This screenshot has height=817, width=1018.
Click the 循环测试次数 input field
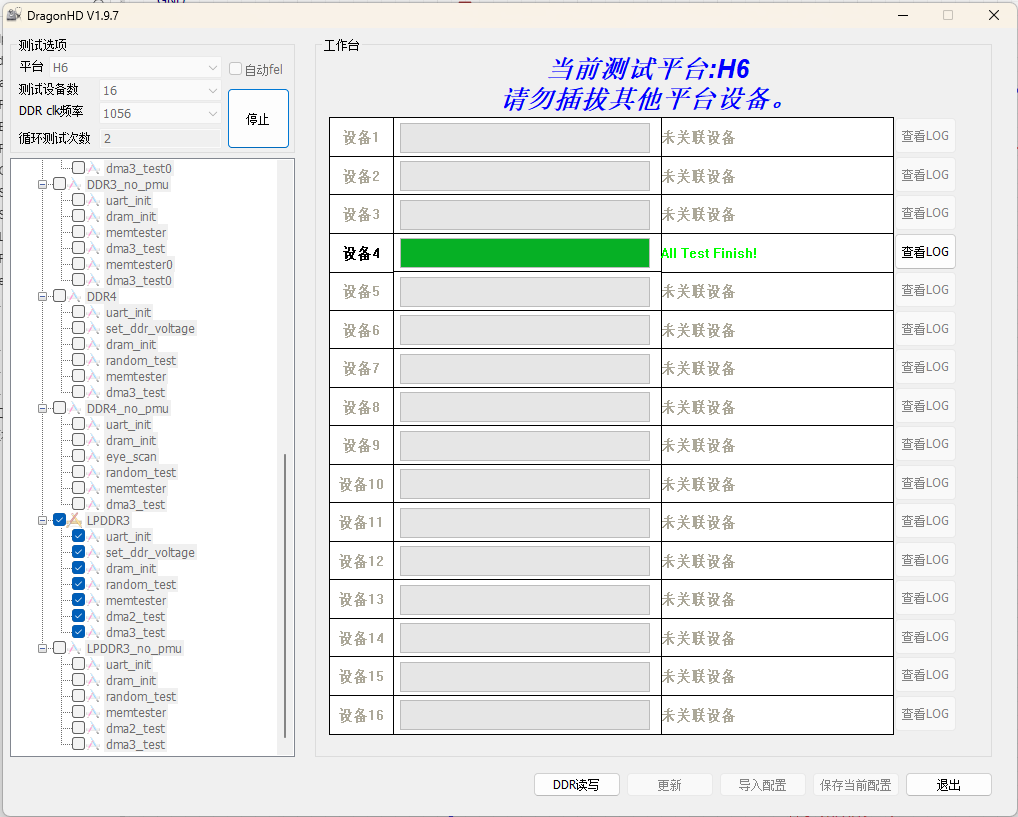159,138
